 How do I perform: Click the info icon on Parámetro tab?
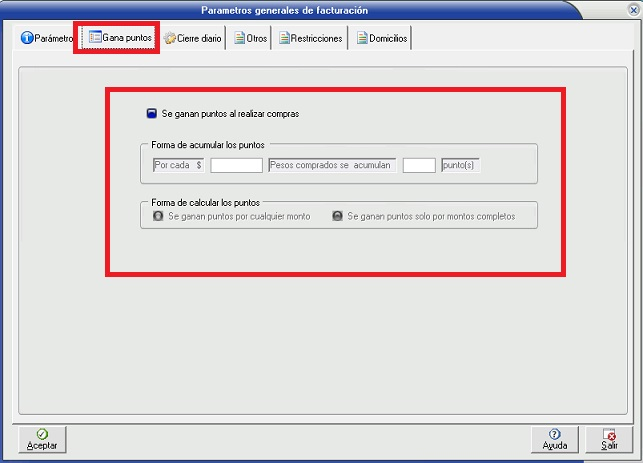pos(26,38)
